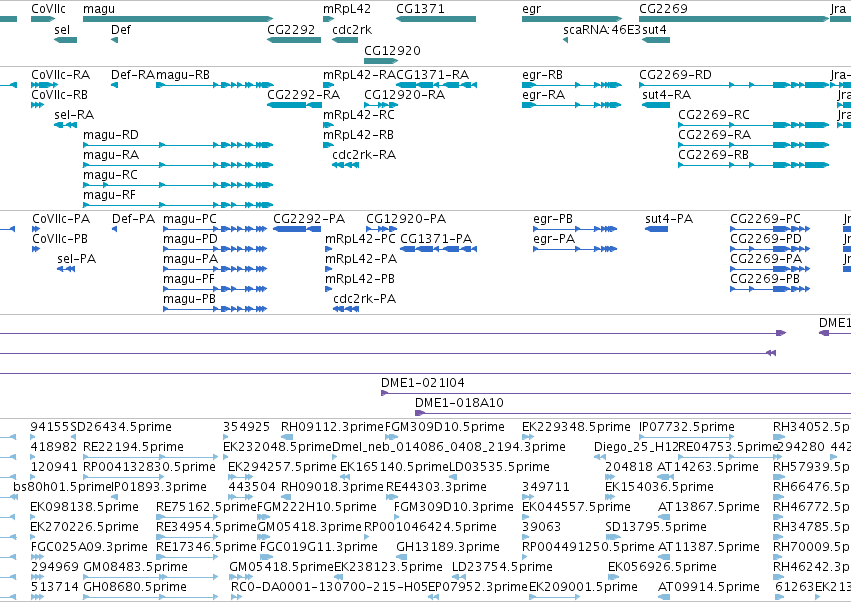The image size is (851, 602).
Task: Click BAC clone DME1-021I04
Action: pyautogui.click(x=422, y=383)
